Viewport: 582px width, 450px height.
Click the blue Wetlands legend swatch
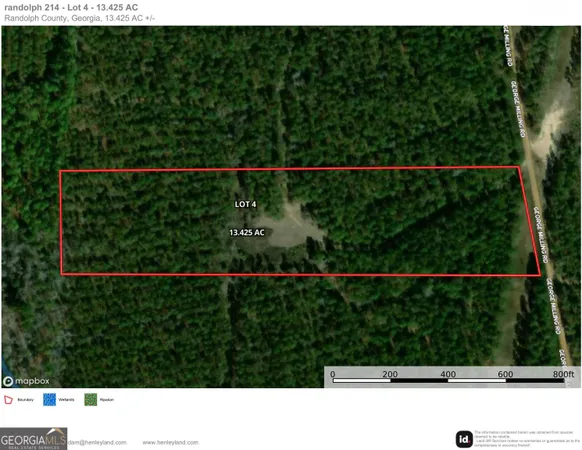click(49, 400)
